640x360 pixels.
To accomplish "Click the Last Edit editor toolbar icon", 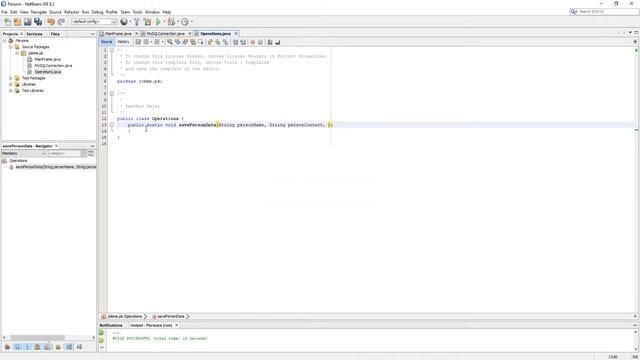I will click(x=138, y=42).
